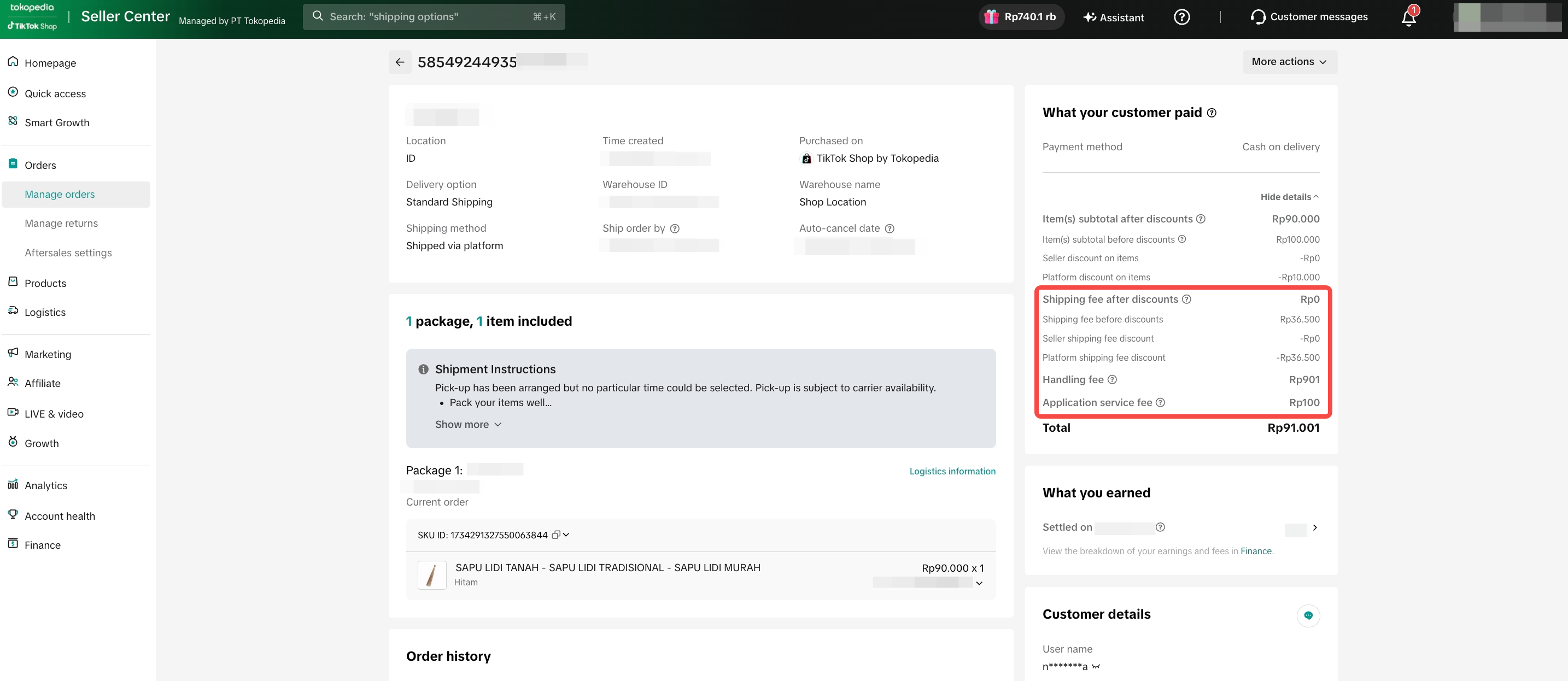Open settlement details arrow in What you earned

[1315, 527]
